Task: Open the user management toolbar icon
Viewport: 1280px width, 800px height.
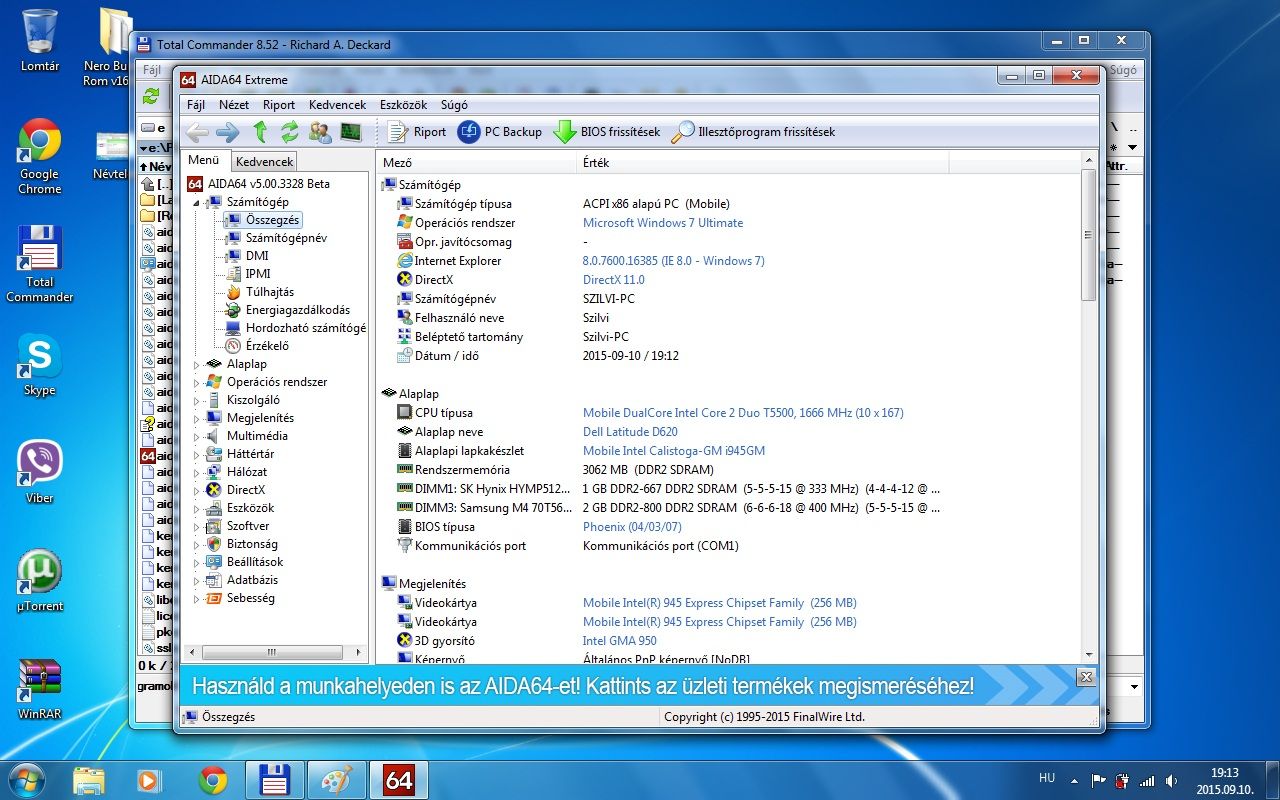Action: pyautogui.click(x=320, y=131)
